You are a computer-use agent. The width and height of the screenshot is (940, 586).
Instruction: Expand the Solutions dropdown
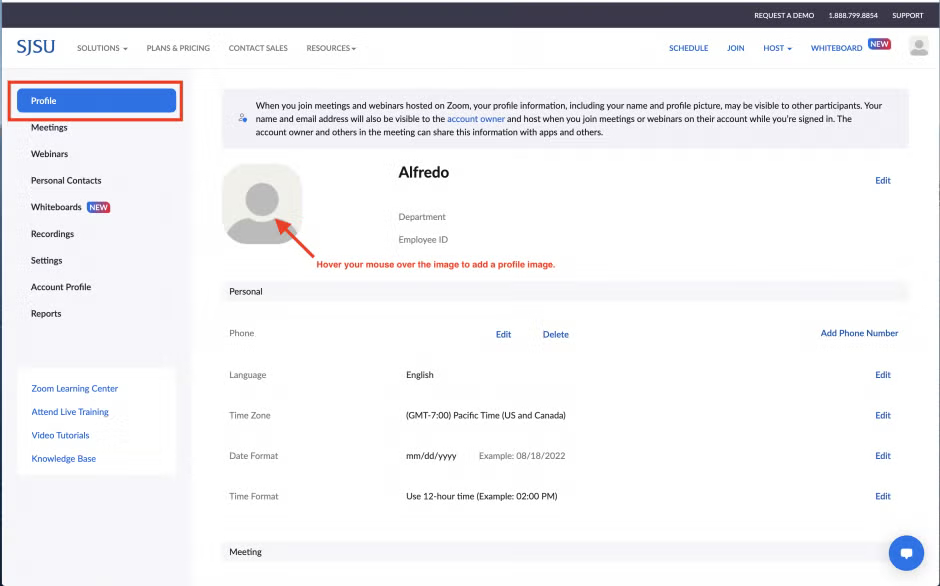pos(102,48)
